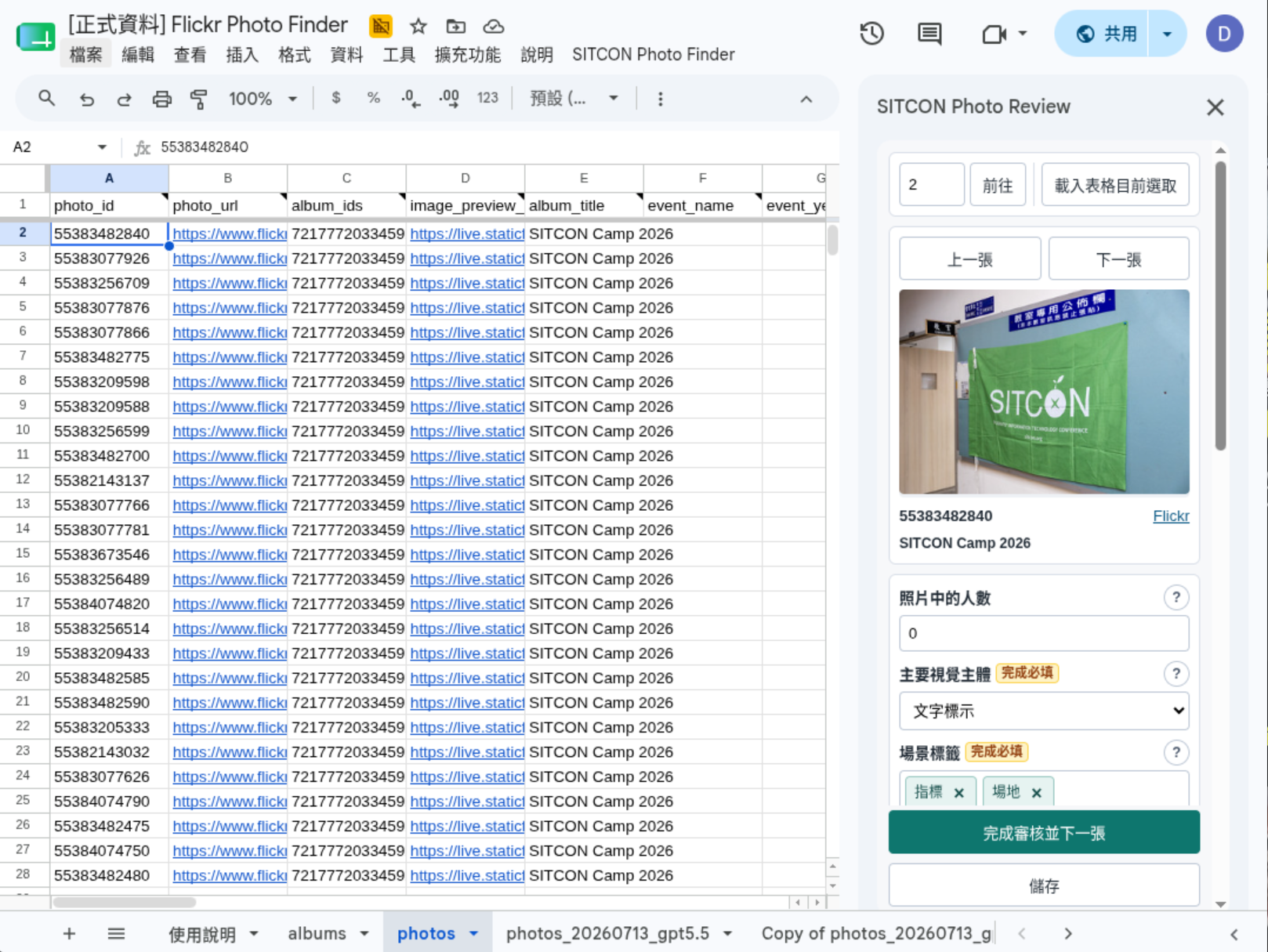Click the SITCON flag photo preview
Screen dimensions: 1268x952
point(1044,392)
